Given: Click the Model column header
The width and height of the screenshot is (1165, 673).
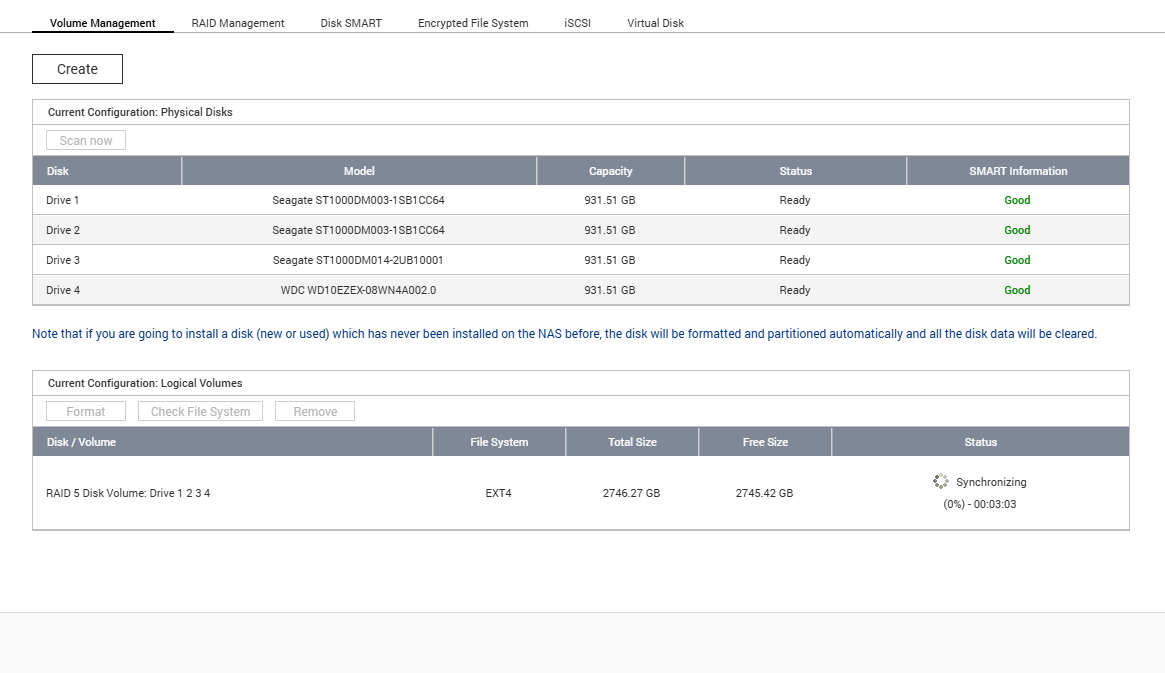Looking at the screenshot, I should [359, 171].
